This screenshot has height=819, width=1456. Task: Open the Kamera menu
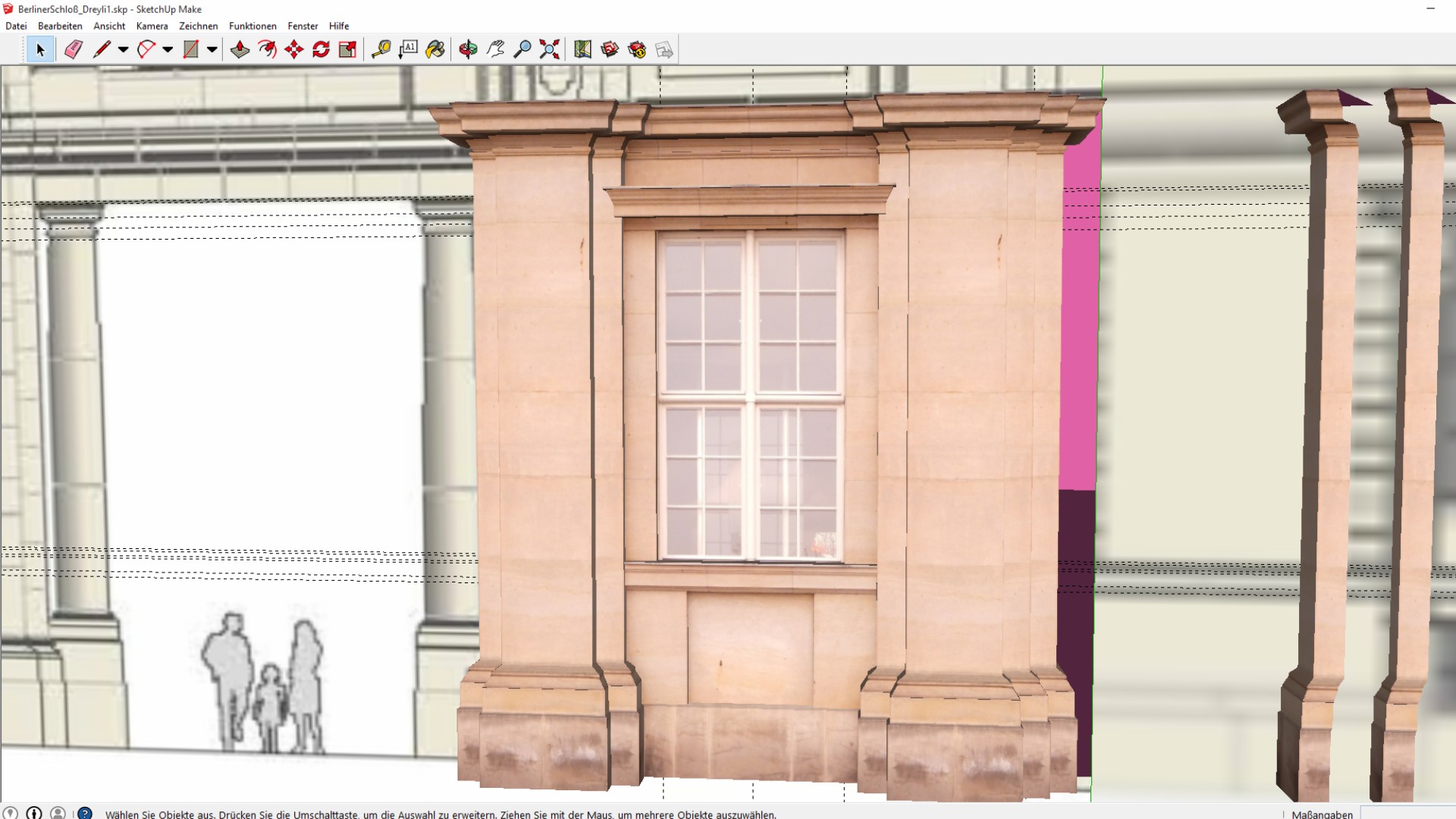(152, 26)
